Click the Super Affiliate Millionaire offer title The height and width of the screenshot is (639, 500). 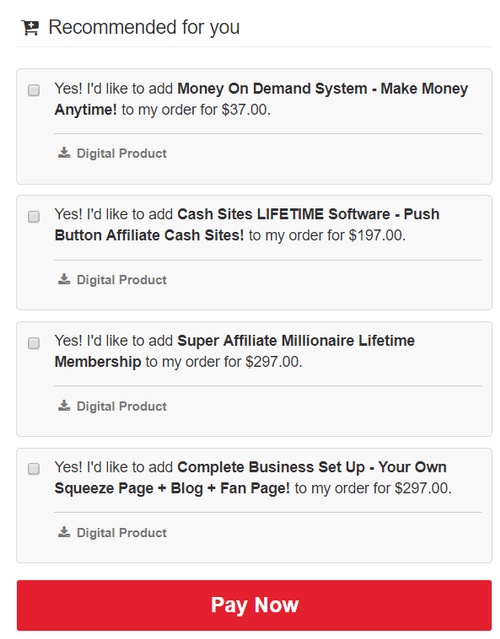point(235,351)
